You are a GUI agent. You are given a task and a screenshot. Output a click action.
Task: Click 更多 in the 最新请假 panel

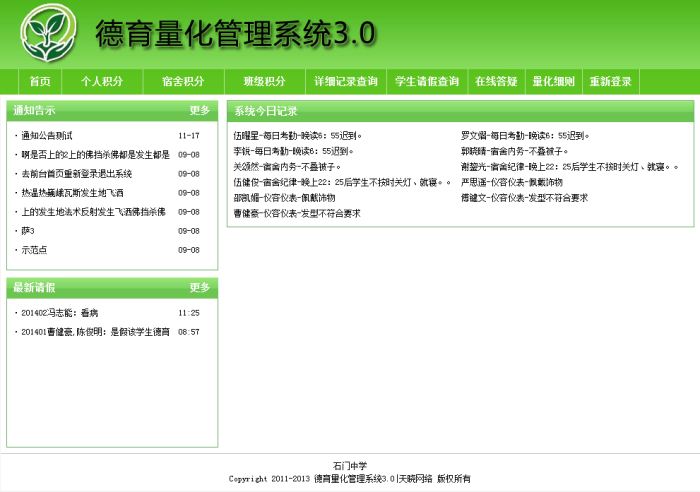[200, 288]
